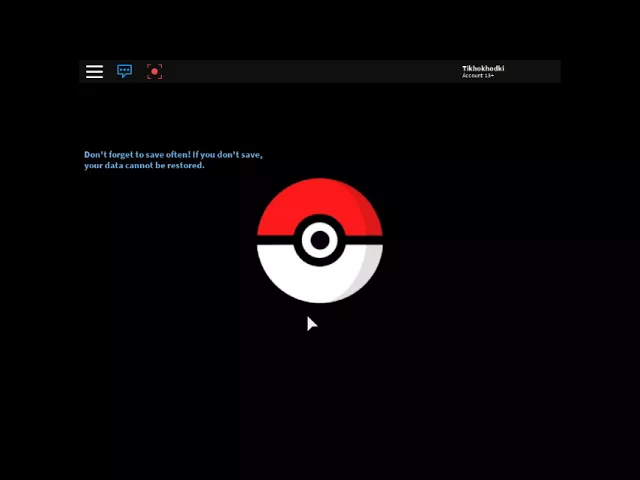Open the Roblox hamburger menu
The width and height of the screenshot is (640, 480).
point(94,72)
